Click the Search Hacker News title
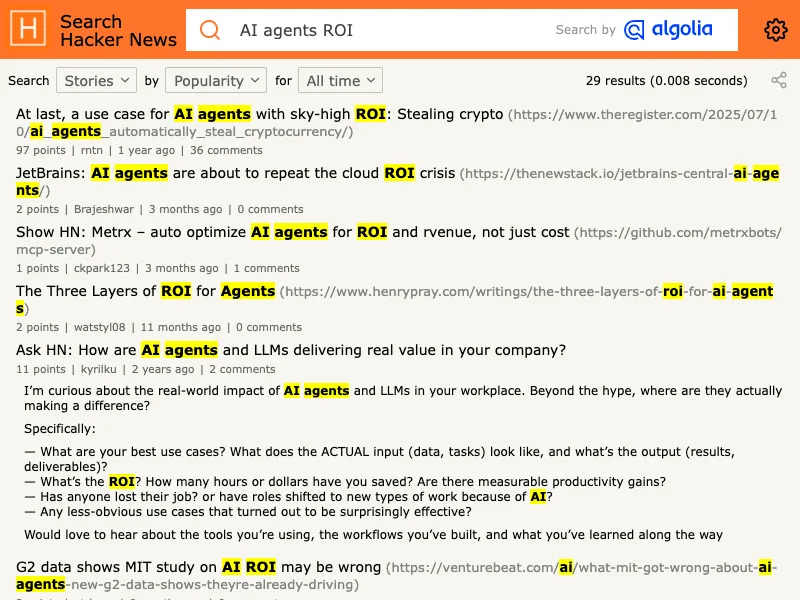The width and height of the screenshot is (800, 600). tap(118, 31)
